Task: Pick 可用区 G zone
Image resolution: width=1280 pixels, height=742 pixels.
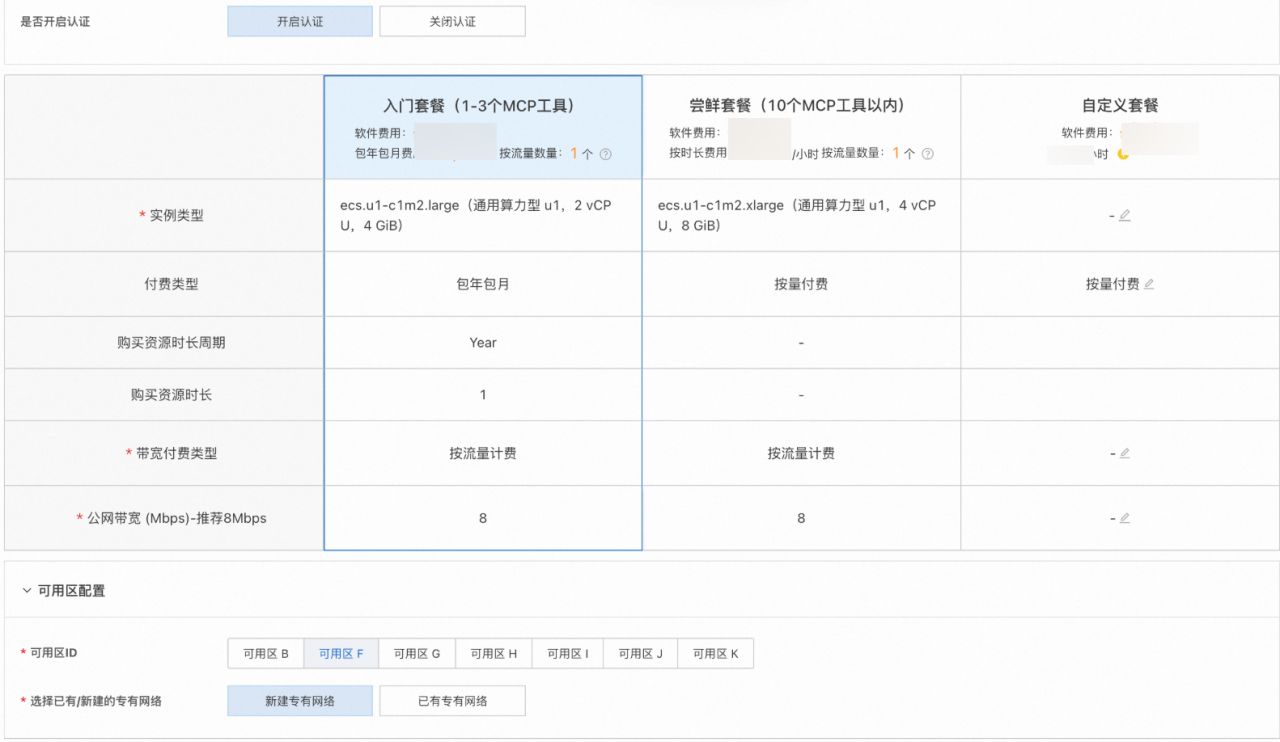Action: [417, 654]
